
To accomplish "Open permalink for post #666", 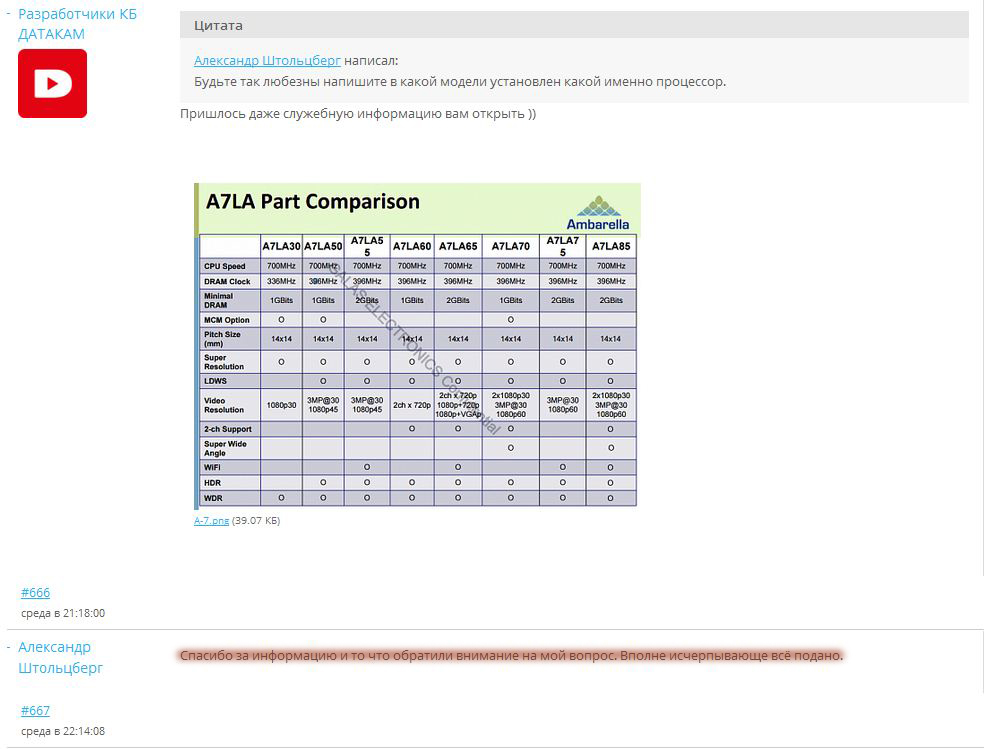I will [35, 593].
